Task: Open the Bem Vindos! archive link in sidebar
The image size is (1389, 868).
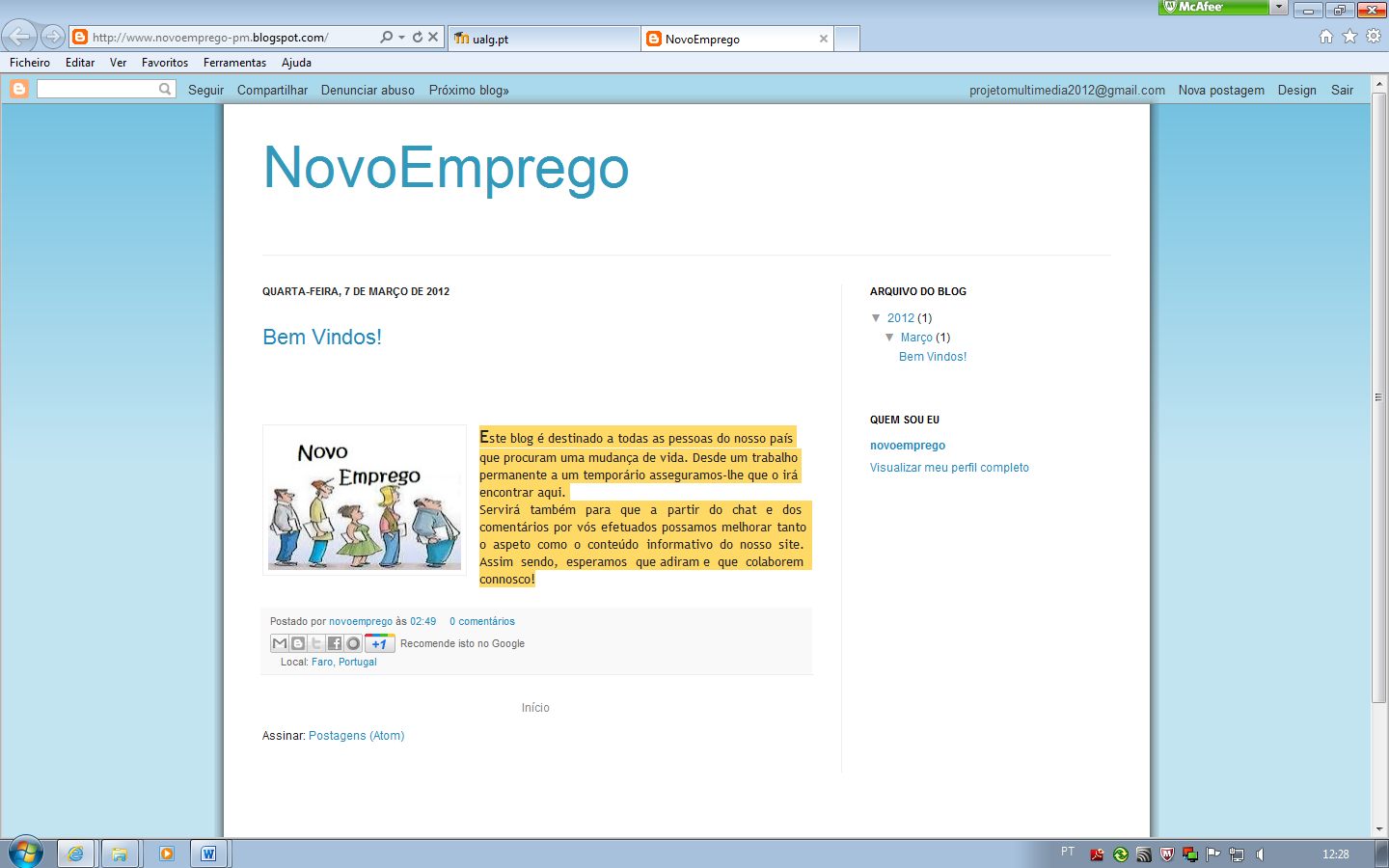Action: [x=933, y=356]
